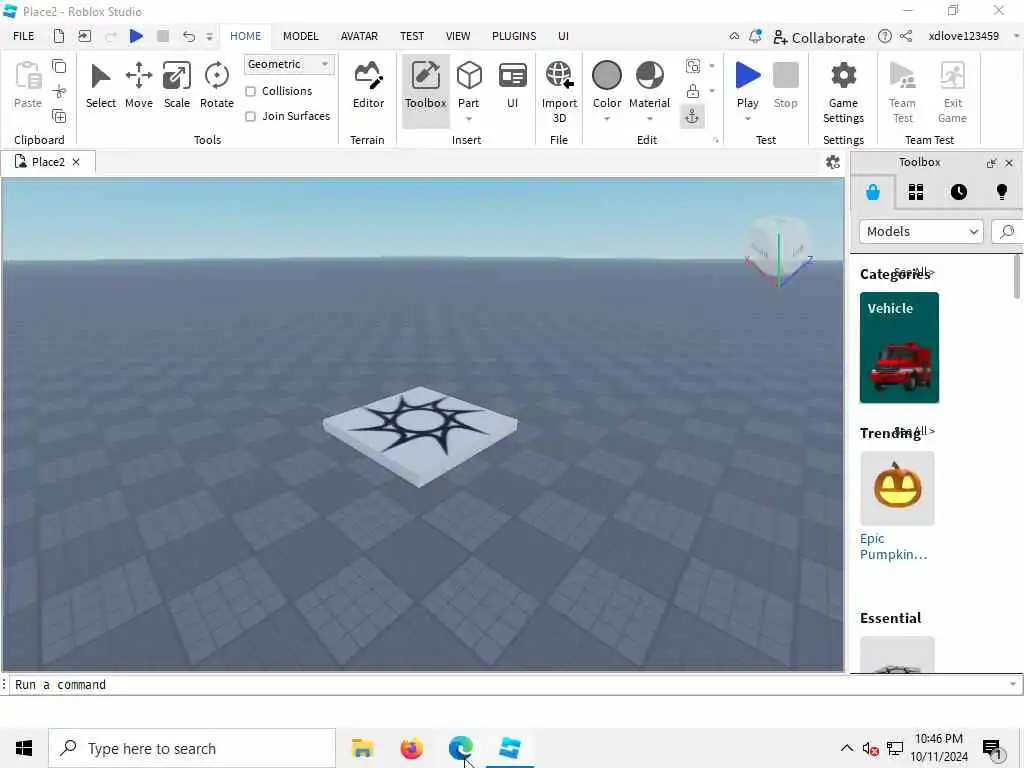Click the Stop test button
The image size is (1024, 768).
pos(786,85)
